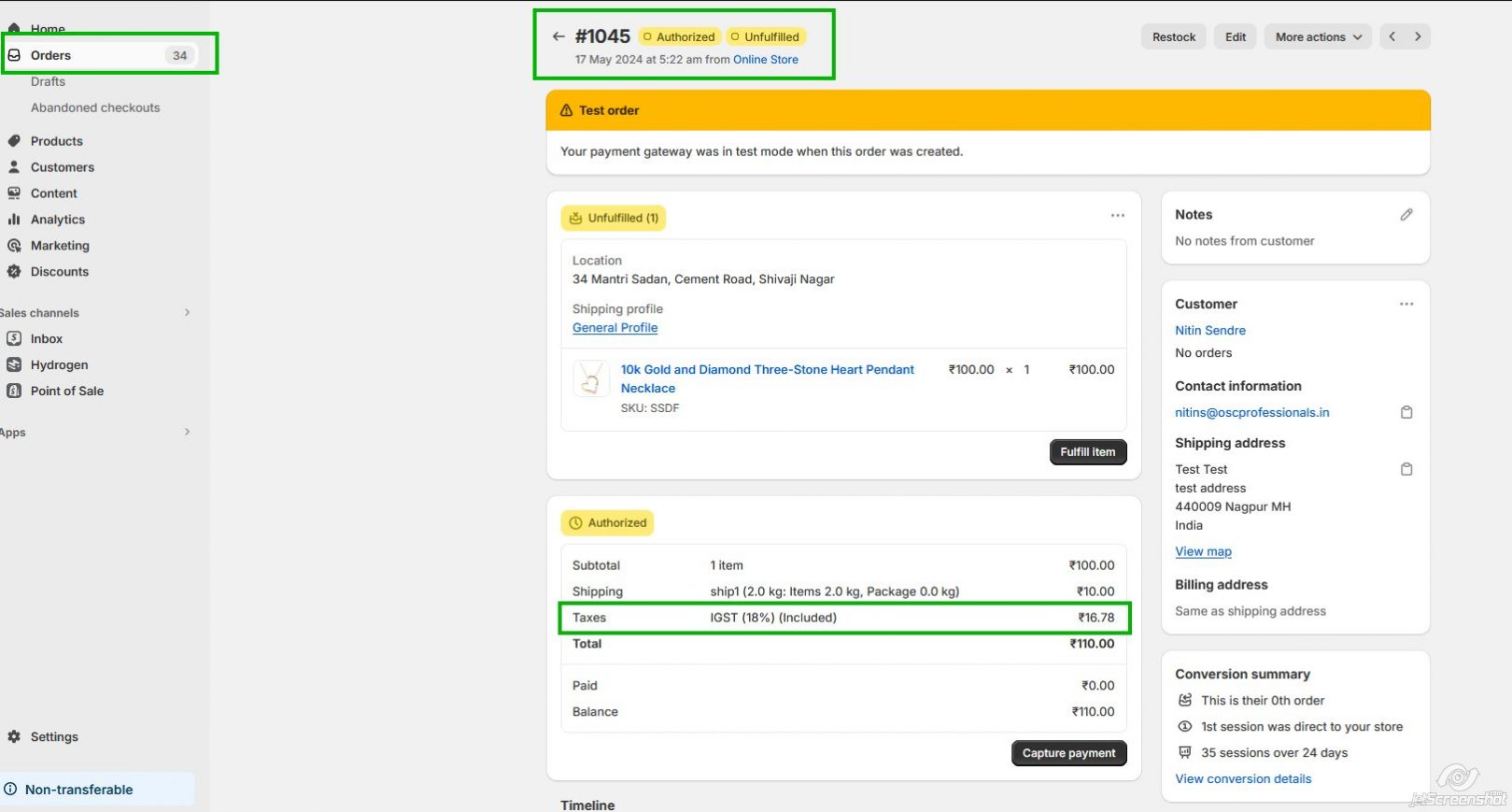Image resolution: width=1512 pixels, height=812 pixels.
Task: Click the Fulfill item button
Action: pos(1087,452)
